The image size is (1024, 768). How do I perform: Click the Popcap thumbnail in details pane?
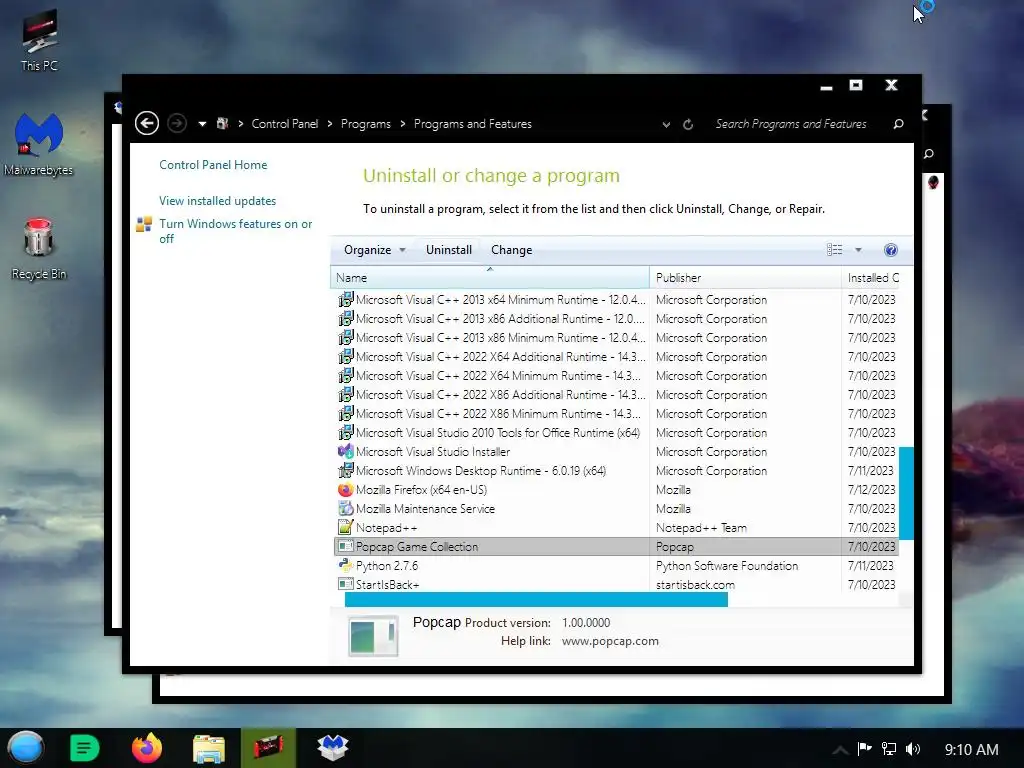click(x=374, y=635)
